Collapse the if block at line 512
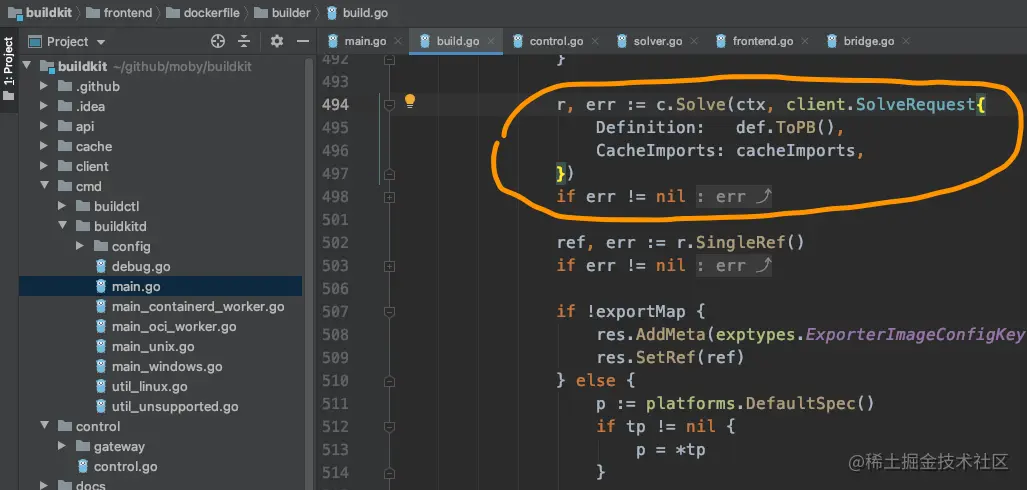 (x=389, y=426)
